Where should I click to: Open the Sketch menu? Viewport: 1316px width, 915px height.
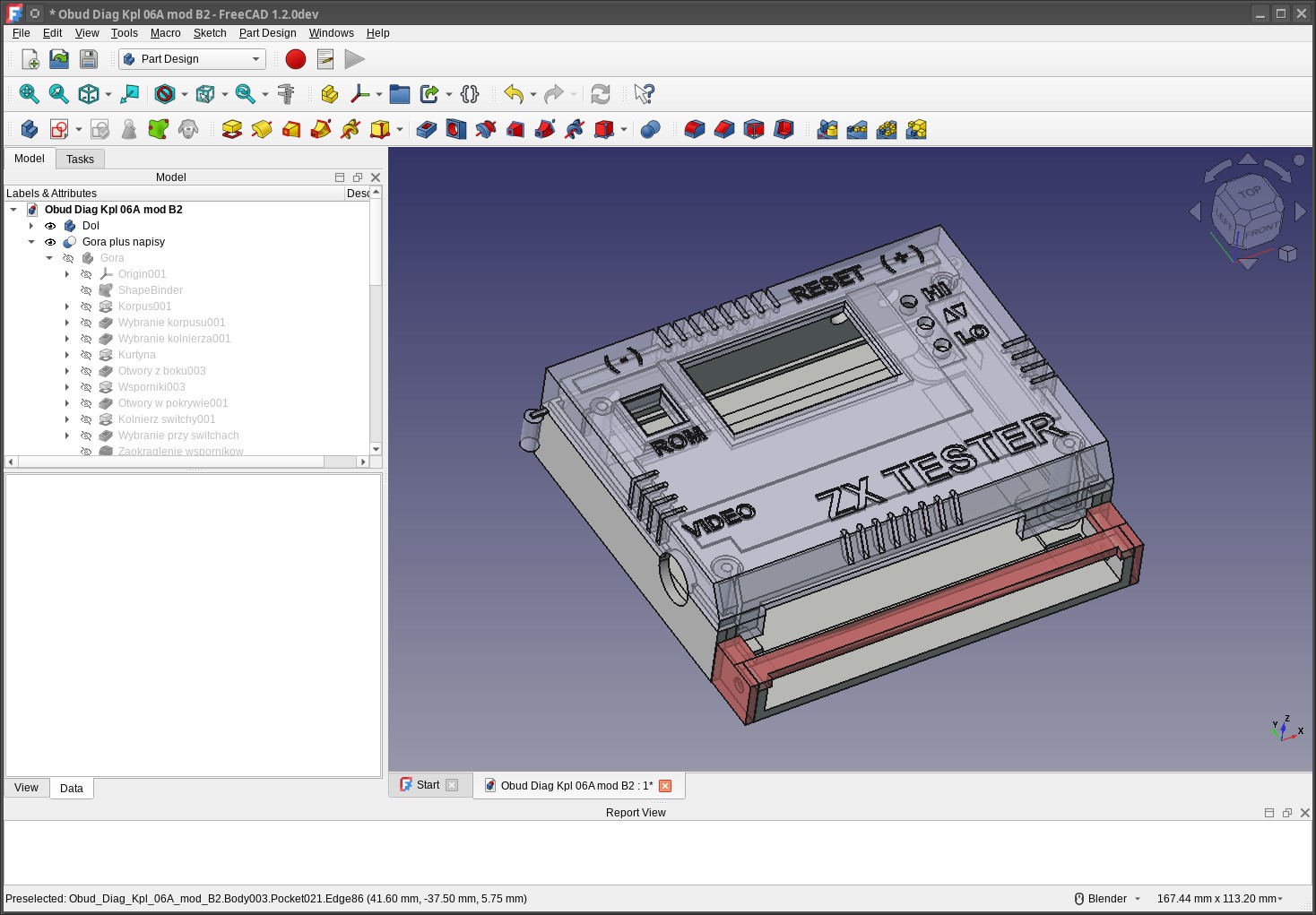coord(210,33)
